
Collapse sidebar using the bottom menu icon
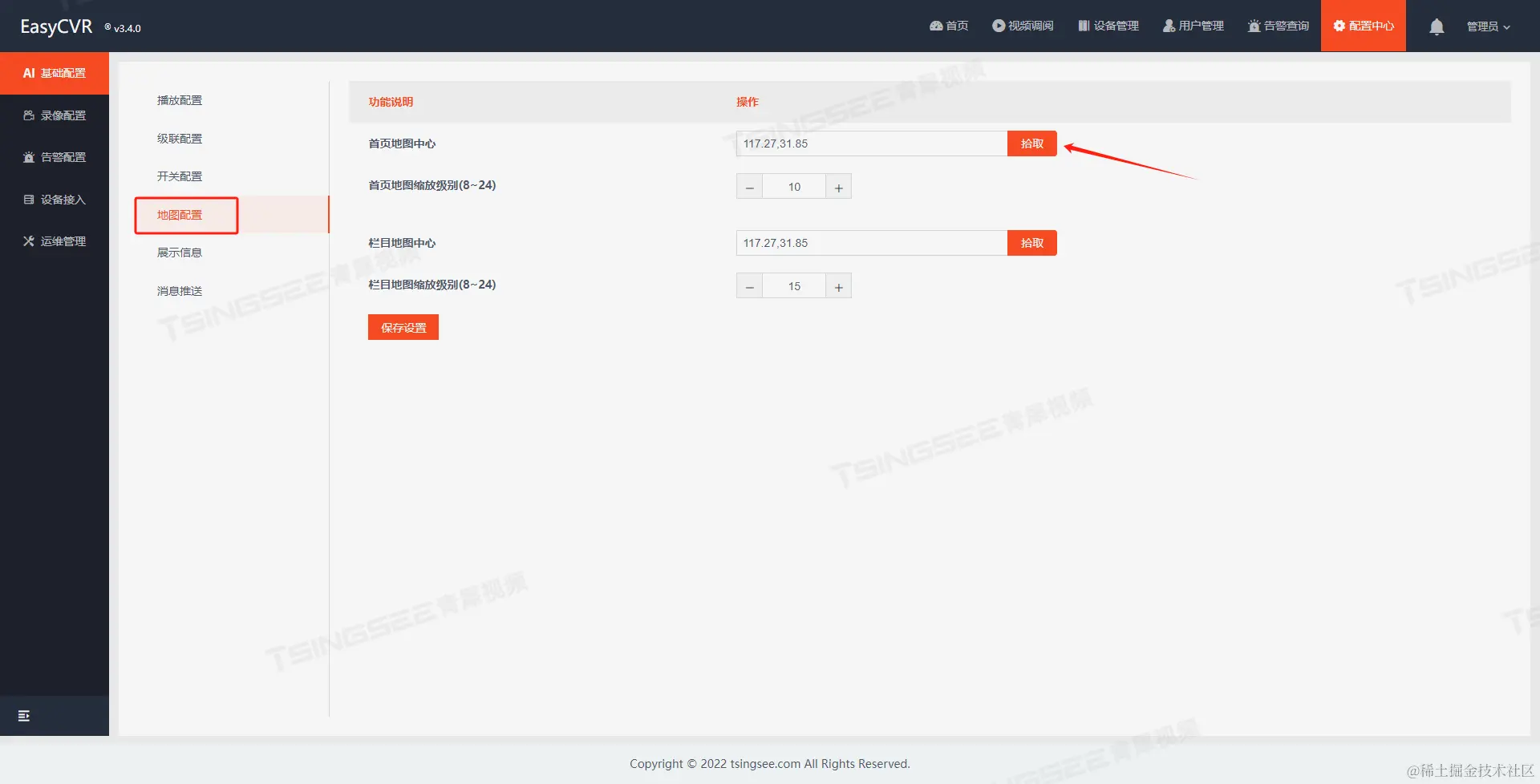coord(24,716)
